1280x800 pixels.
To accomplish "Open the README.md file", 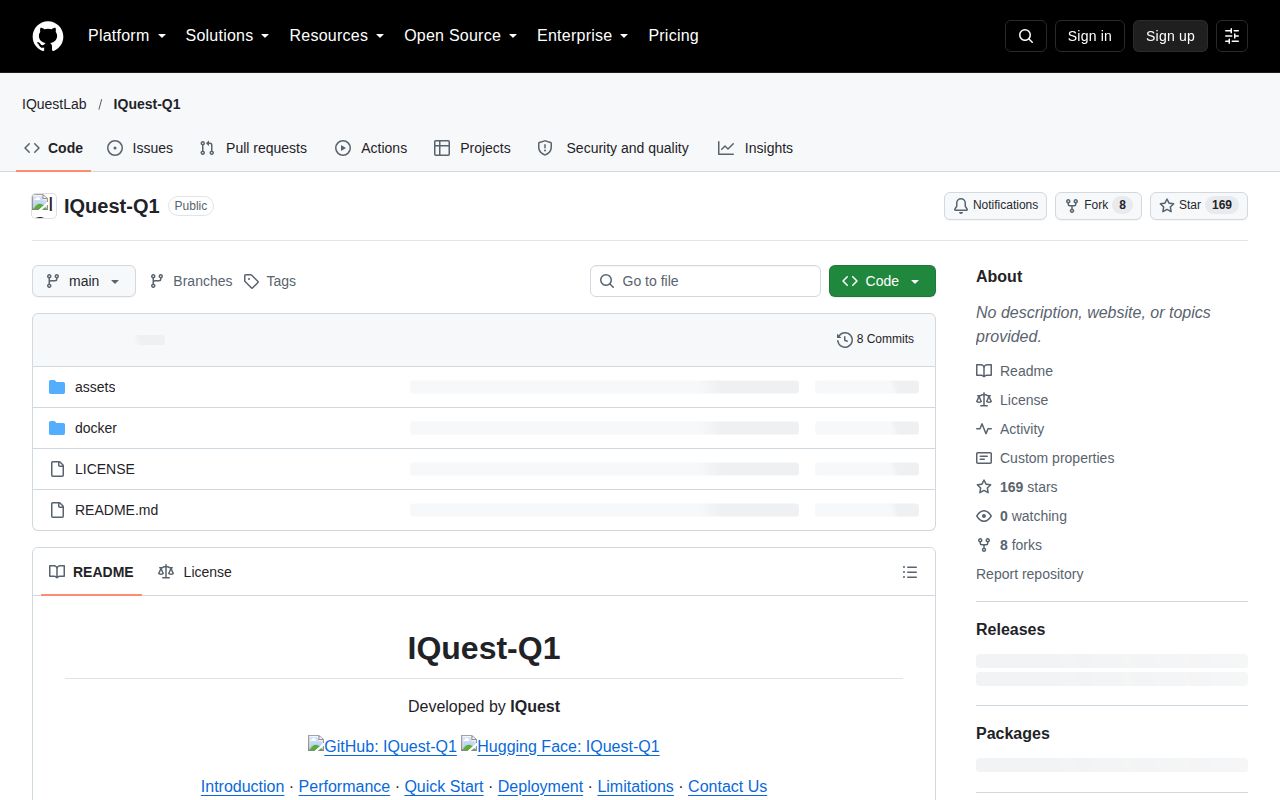I will tap(116, 510).
